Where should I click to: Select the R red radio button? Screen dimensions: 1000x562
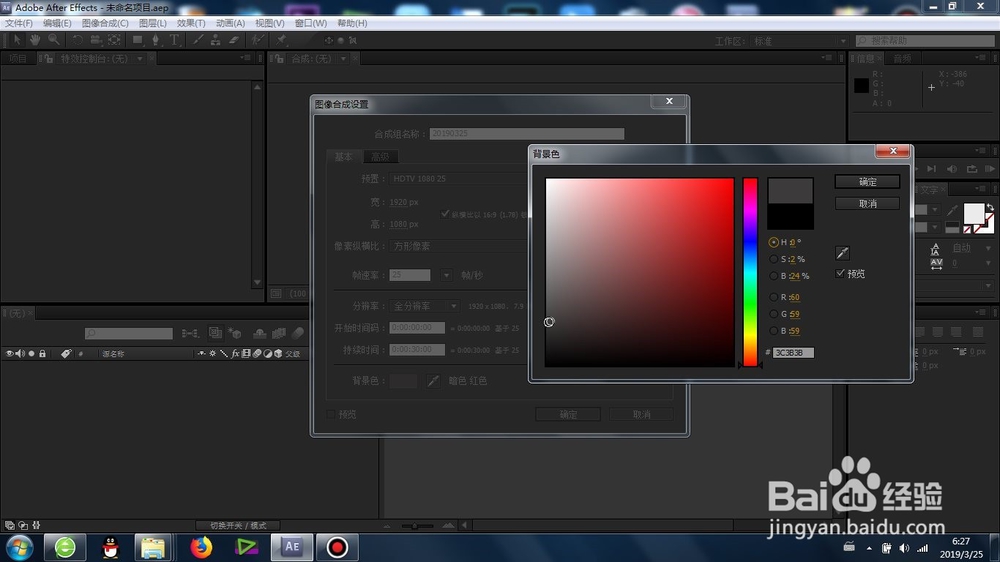774,297
